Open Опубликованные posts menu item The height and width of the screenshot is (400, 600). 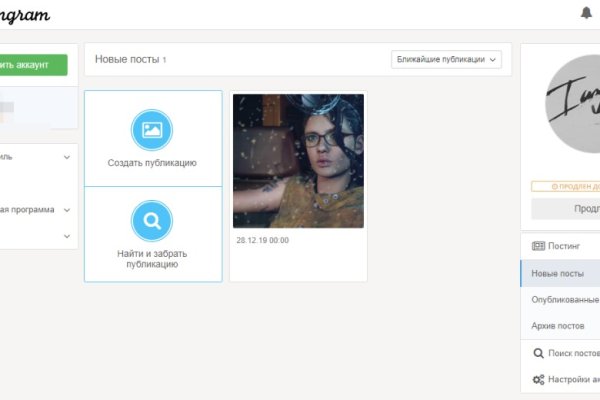pyautogui.click(x=565, y=299)
